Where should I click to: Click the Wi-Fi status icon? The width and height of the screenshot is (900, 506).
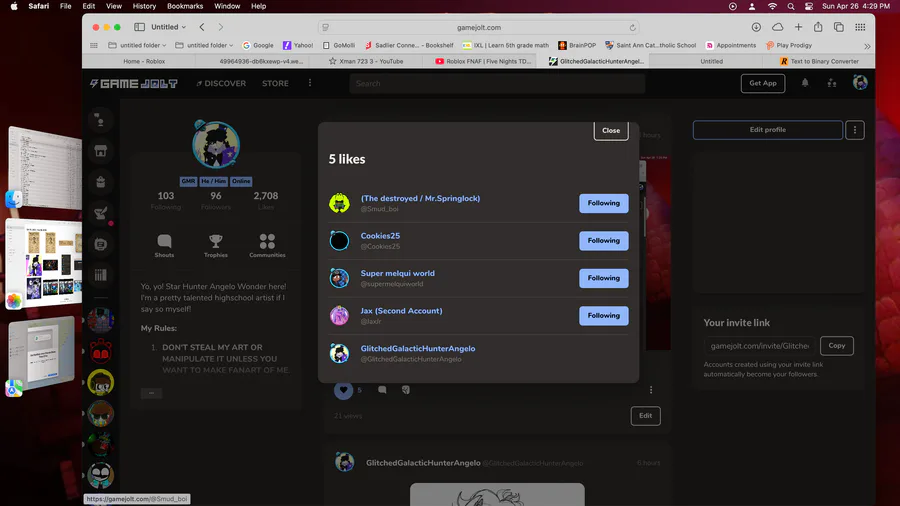[772, 6]
